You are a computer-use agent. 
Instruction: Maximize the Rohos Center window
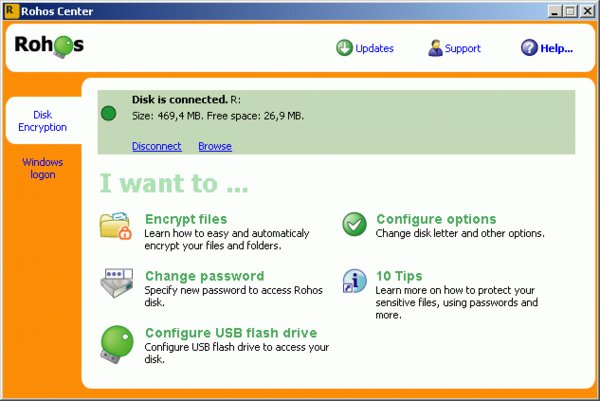pyautogui.click(x=570, y=11)
